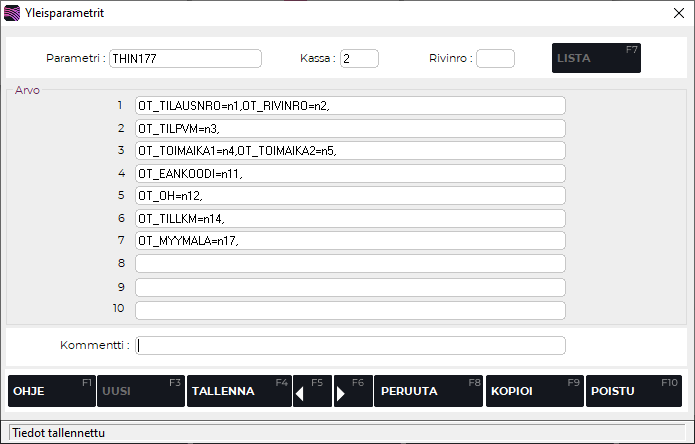Select the empty Rivinro field

[495, 58]
